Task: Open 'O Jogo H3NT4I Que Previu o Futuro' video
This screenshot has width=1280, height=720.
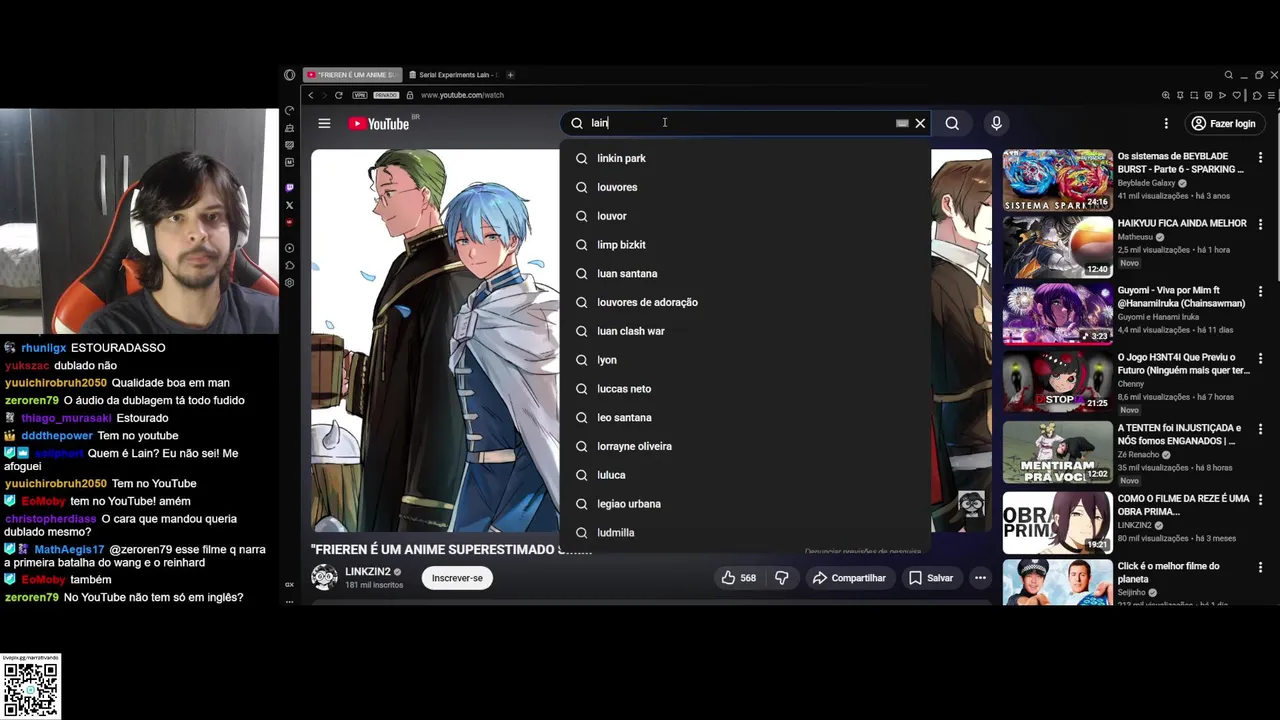Action: pos(1184,363)
